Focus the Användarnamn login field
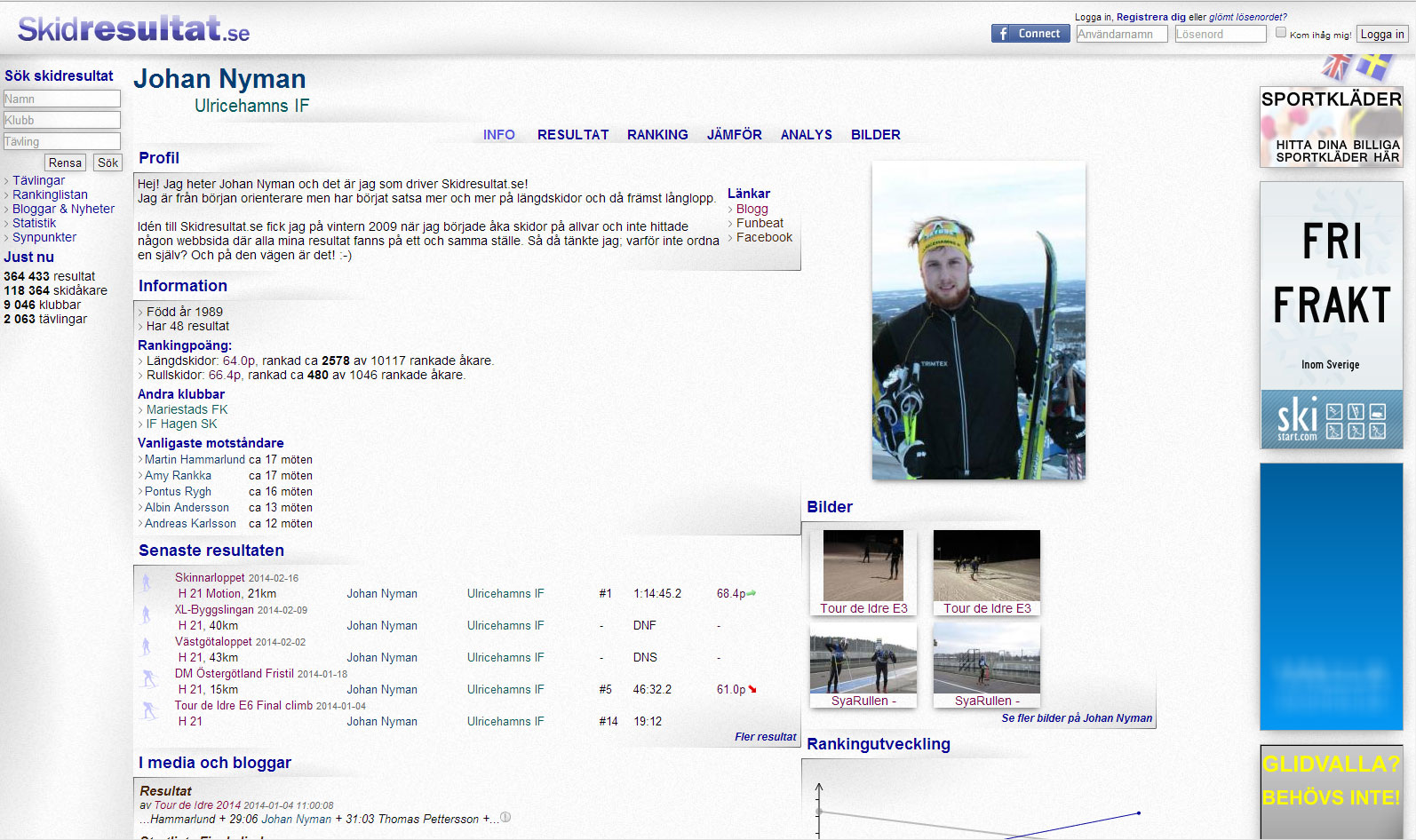 point(1122,34)
